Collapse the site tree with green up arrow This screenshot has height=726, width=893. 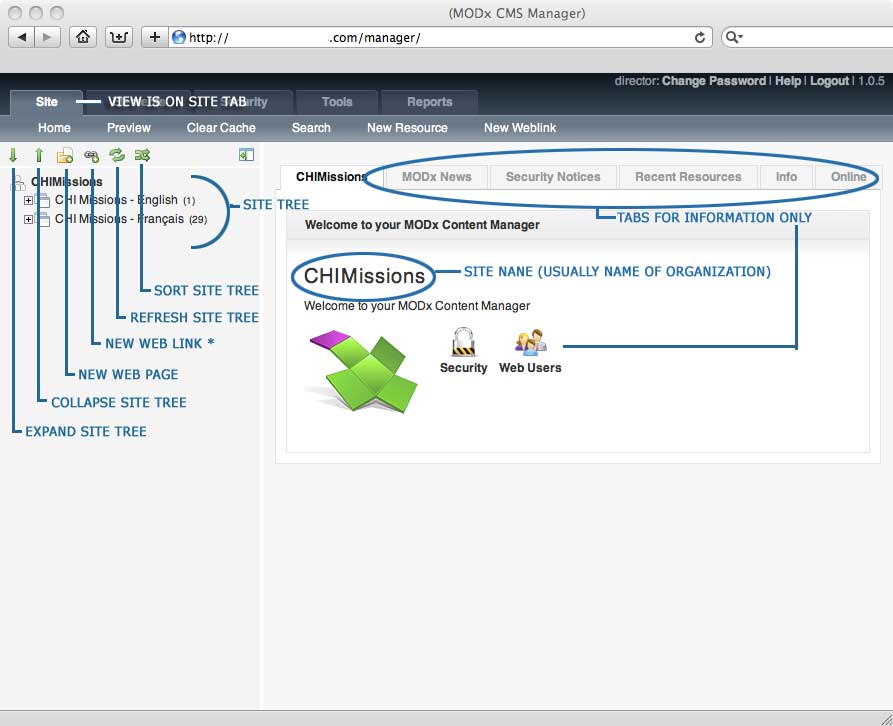click(39, 155)
